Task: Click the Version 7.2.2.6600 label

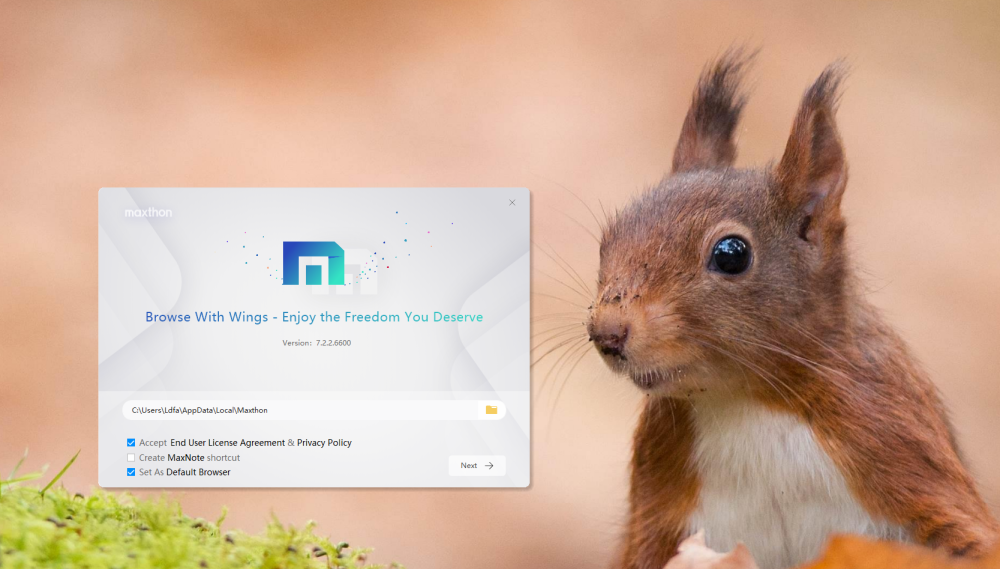Action: point(316,343)
